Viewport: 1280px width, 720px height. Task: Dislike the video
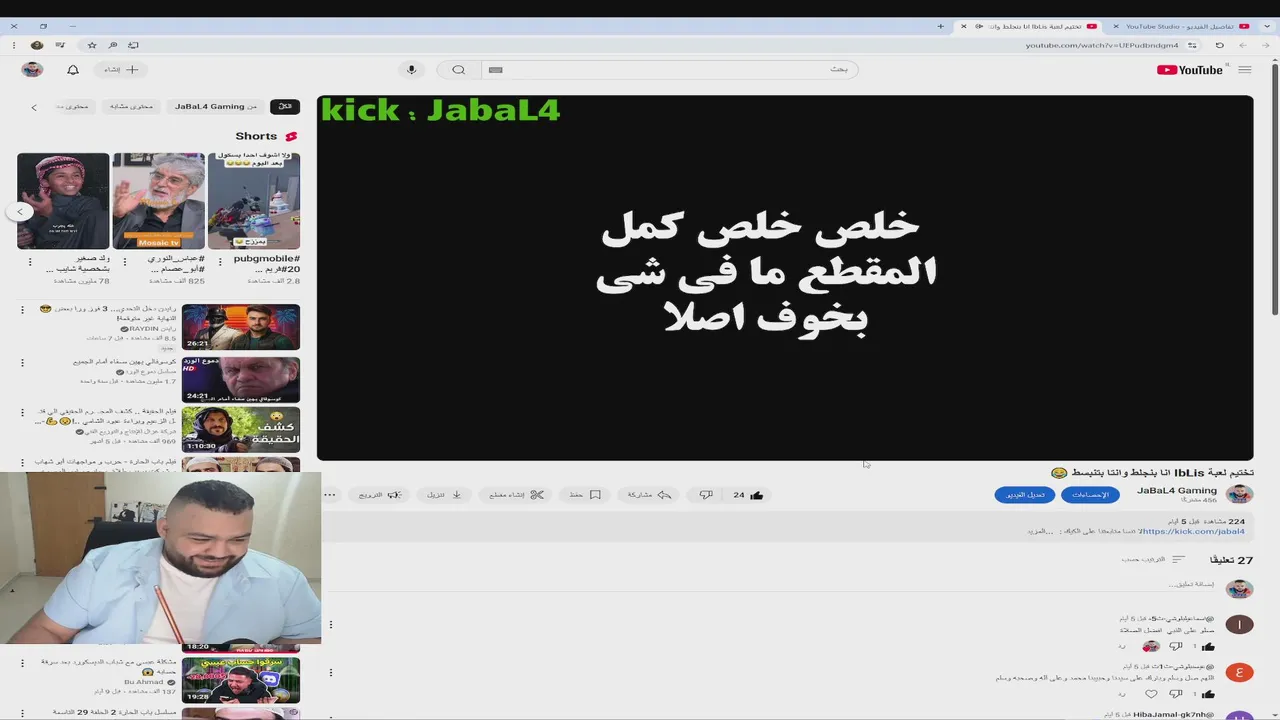tap(706, 495)
